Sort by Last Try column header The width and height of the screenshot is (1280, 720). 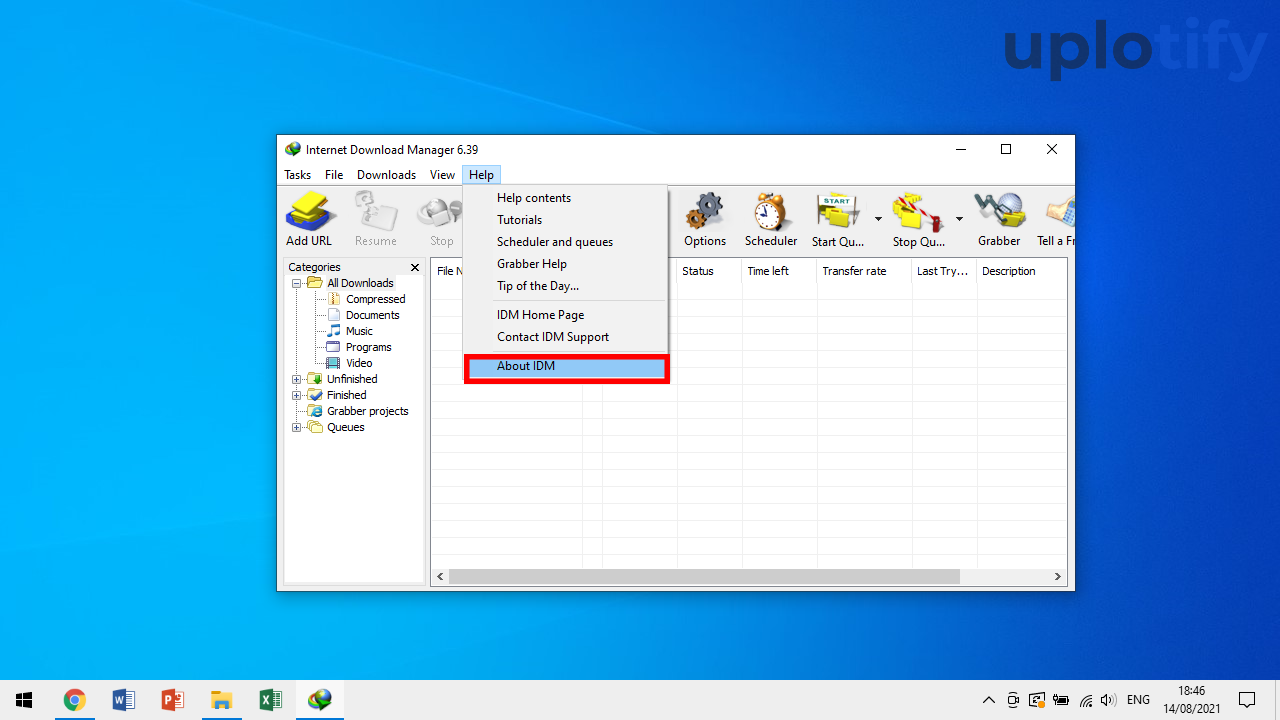[944, 271]
